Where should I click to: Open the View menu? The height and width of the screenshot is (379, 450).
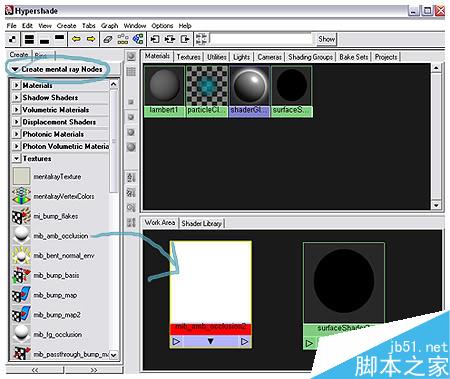tap(45, 26)
